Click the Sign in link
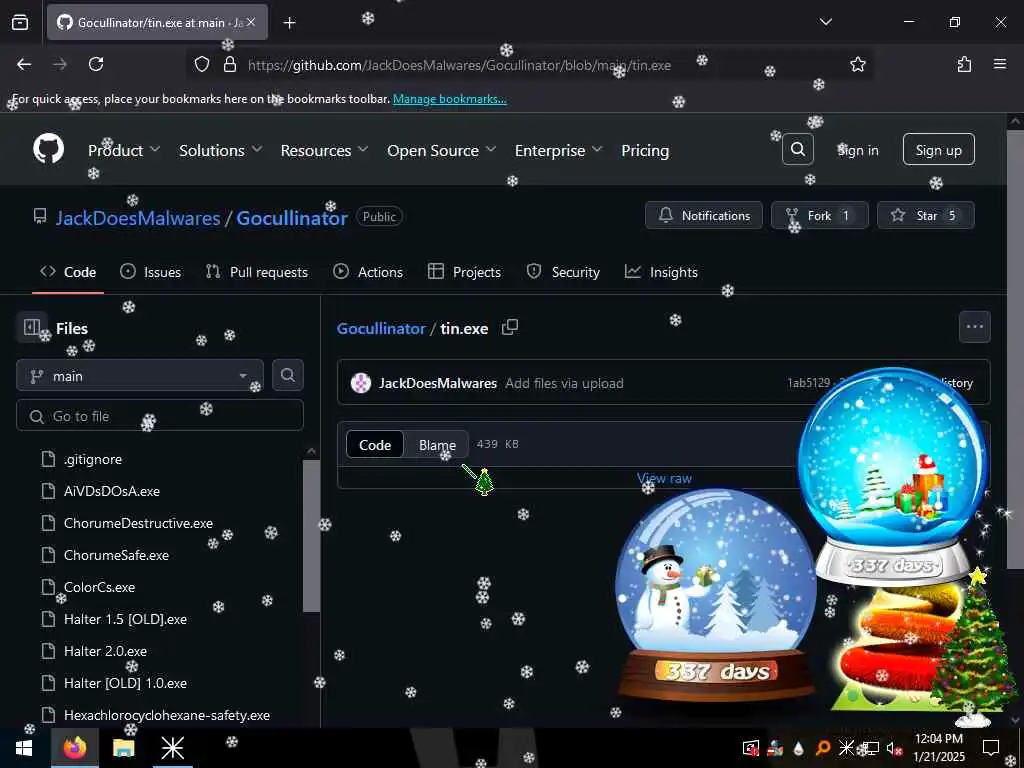 click(x=858, y=150)
